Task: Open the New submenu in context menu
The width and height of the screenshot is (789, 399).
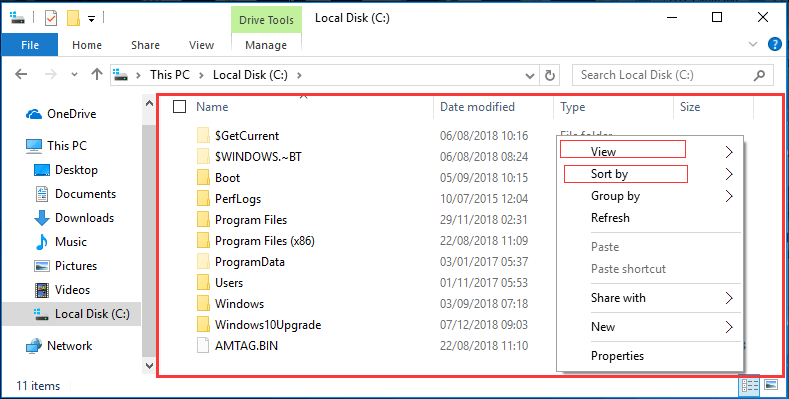Action: [x=650, y=327]
